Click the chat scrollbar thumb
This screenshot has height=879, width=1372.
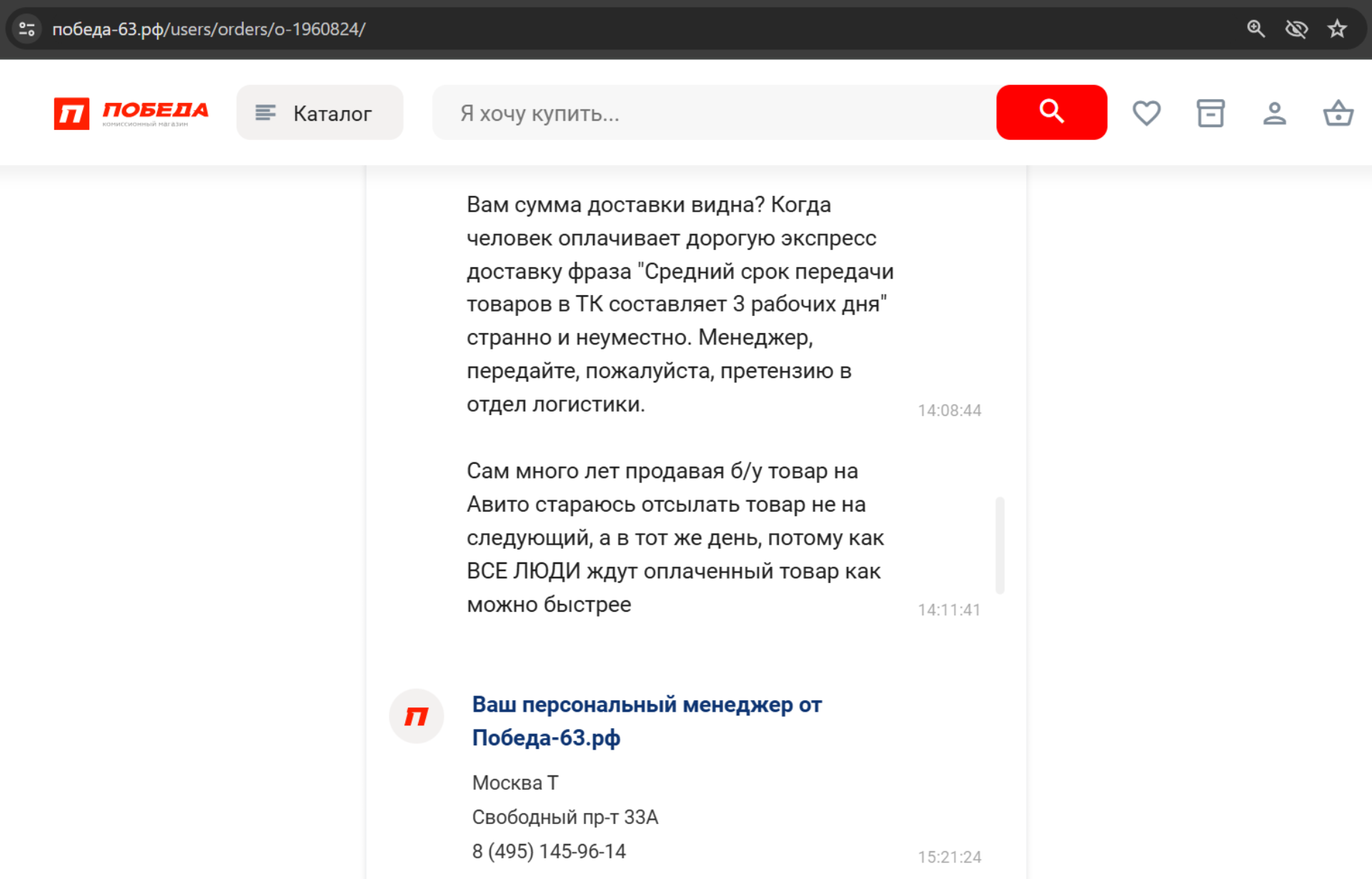pos(1000,545)
